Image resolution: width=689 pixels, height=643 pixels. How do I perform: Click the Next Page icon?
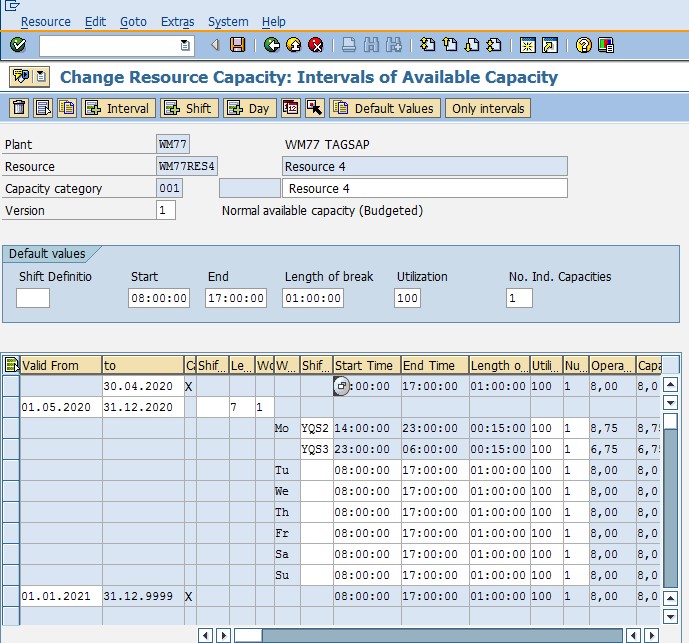472,45
